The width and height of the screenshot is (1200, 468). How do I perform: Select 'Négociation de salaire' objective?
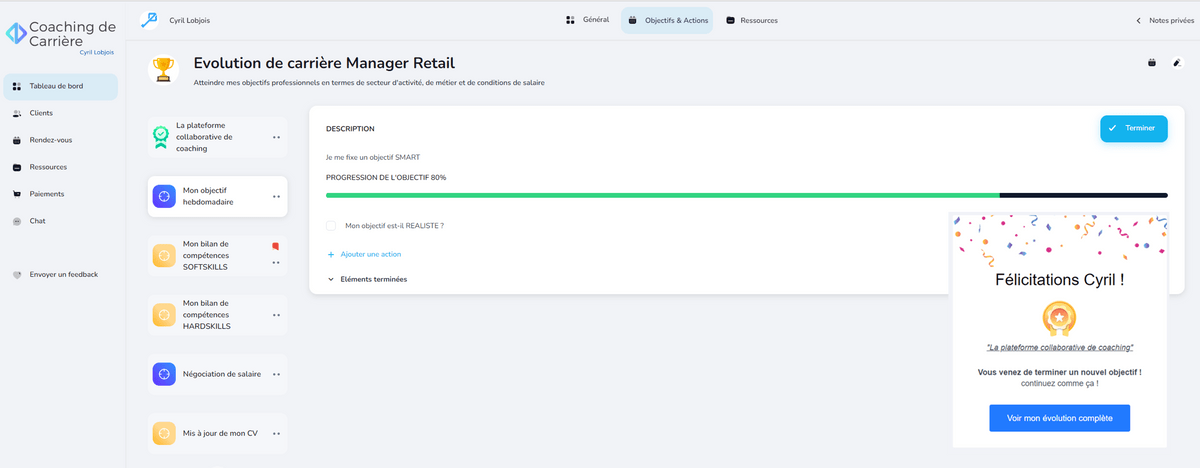[x=217, y=374]
